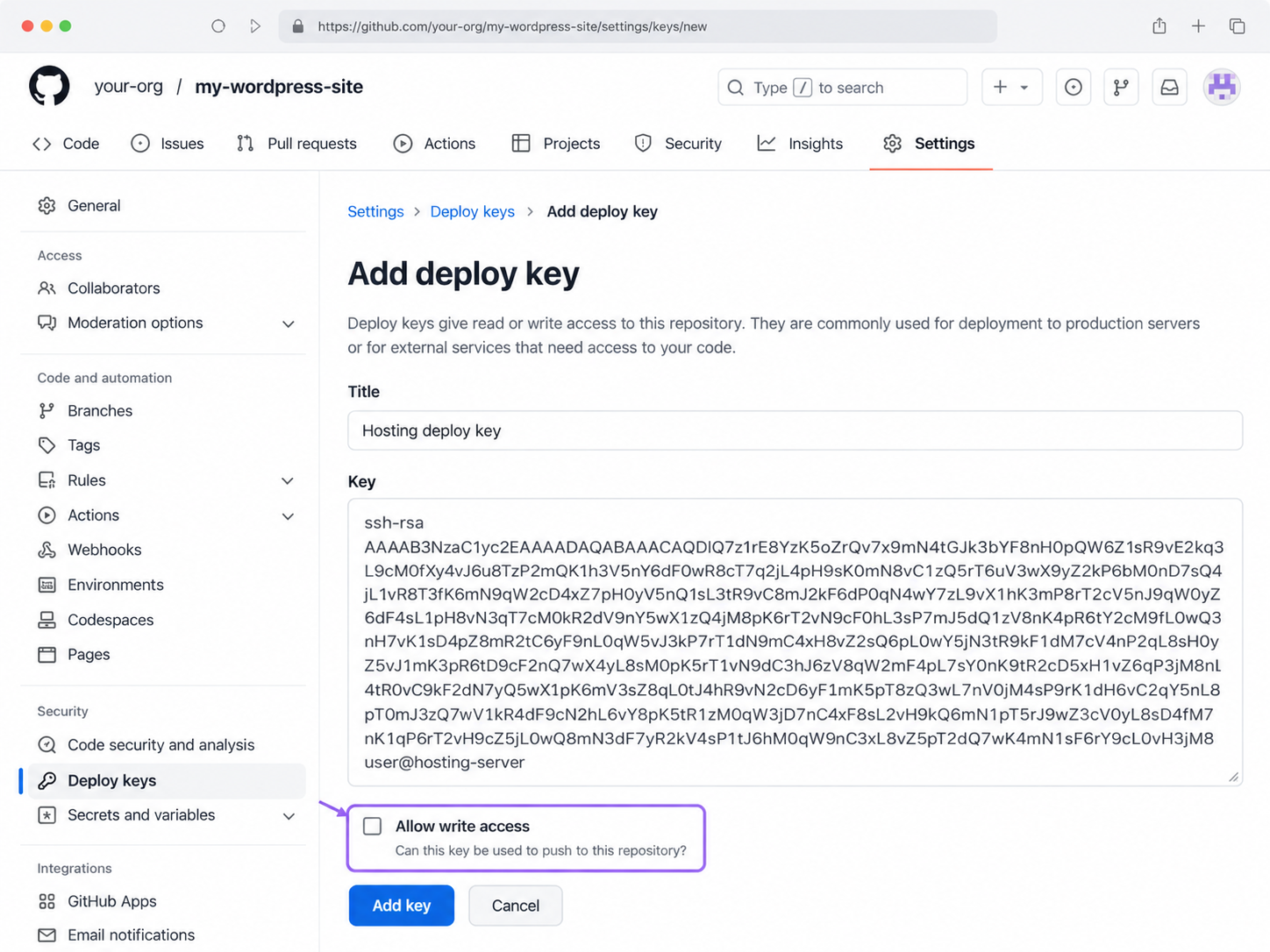
Task: Open the GitHub home logo
Action: [49, 86]
